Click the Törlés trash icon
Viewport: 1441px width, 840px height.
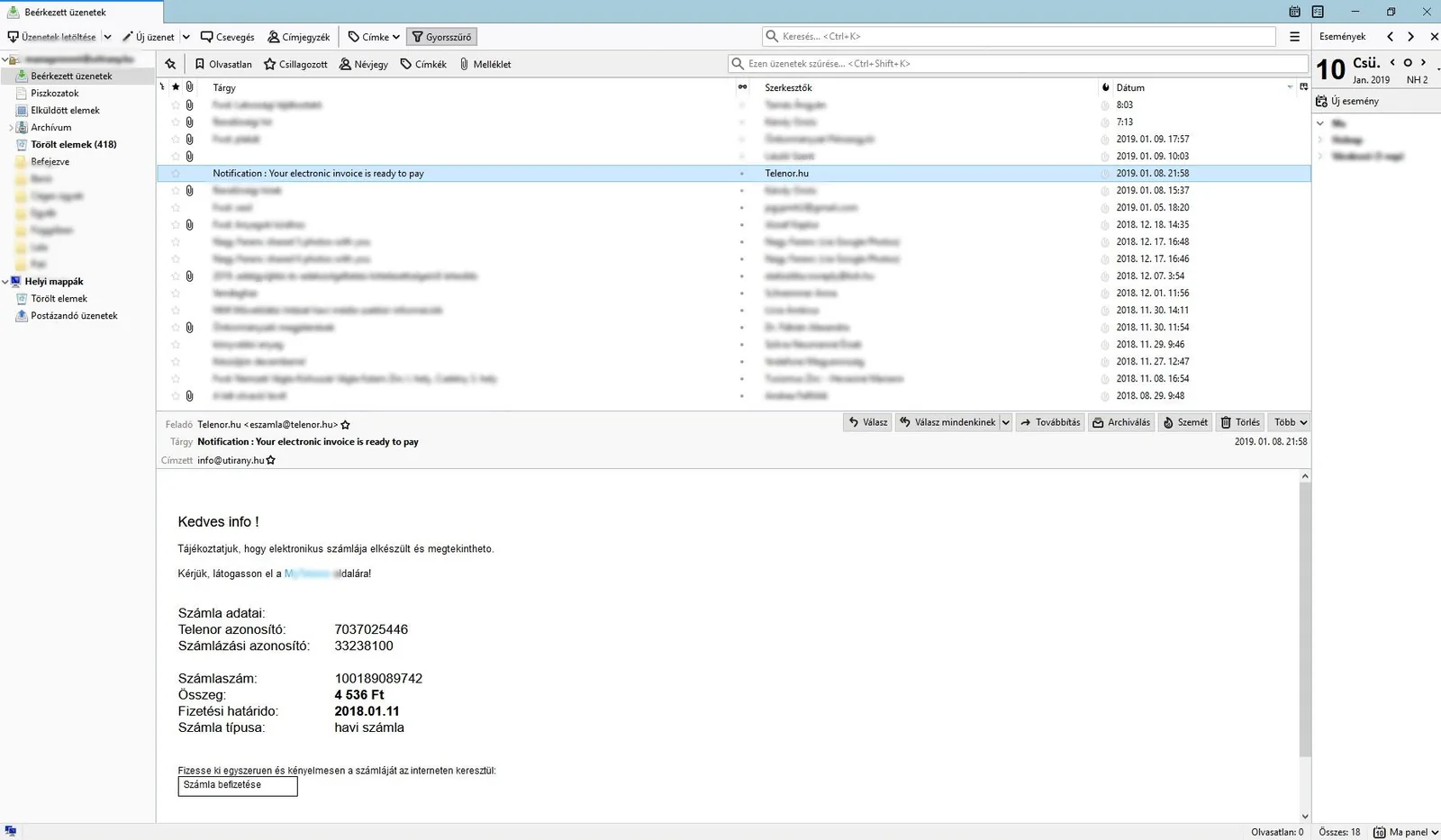coord(1226,422)
